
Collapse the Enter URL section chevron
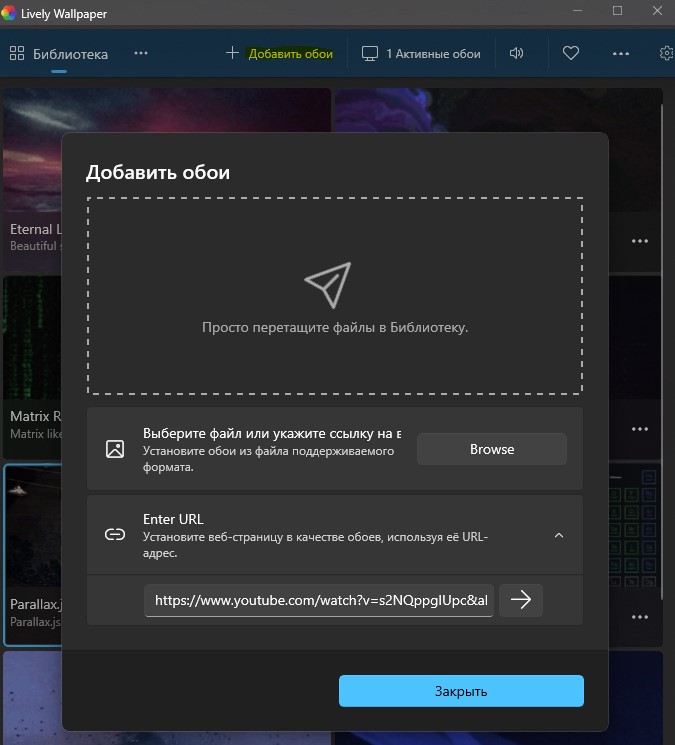point(559,535)
